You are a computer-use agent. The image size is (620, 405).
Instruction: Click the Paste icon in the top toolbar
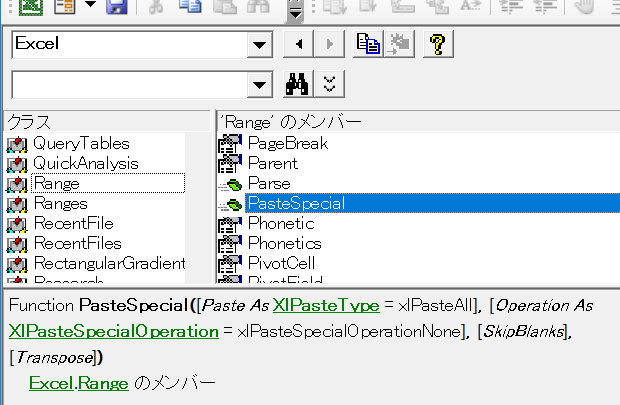pyautogui.click(x=225, y=6)
